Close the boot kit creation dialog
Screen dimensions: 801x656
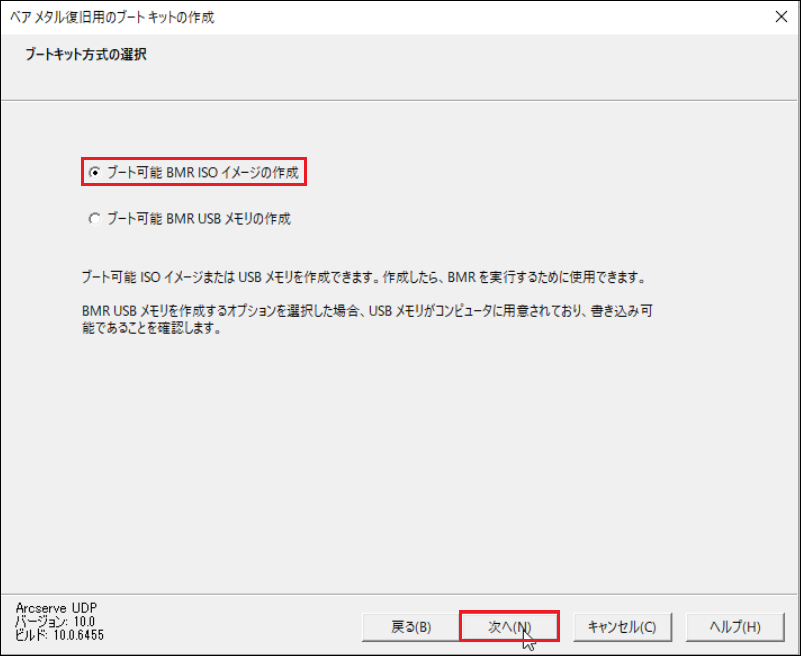coord(781,17)
